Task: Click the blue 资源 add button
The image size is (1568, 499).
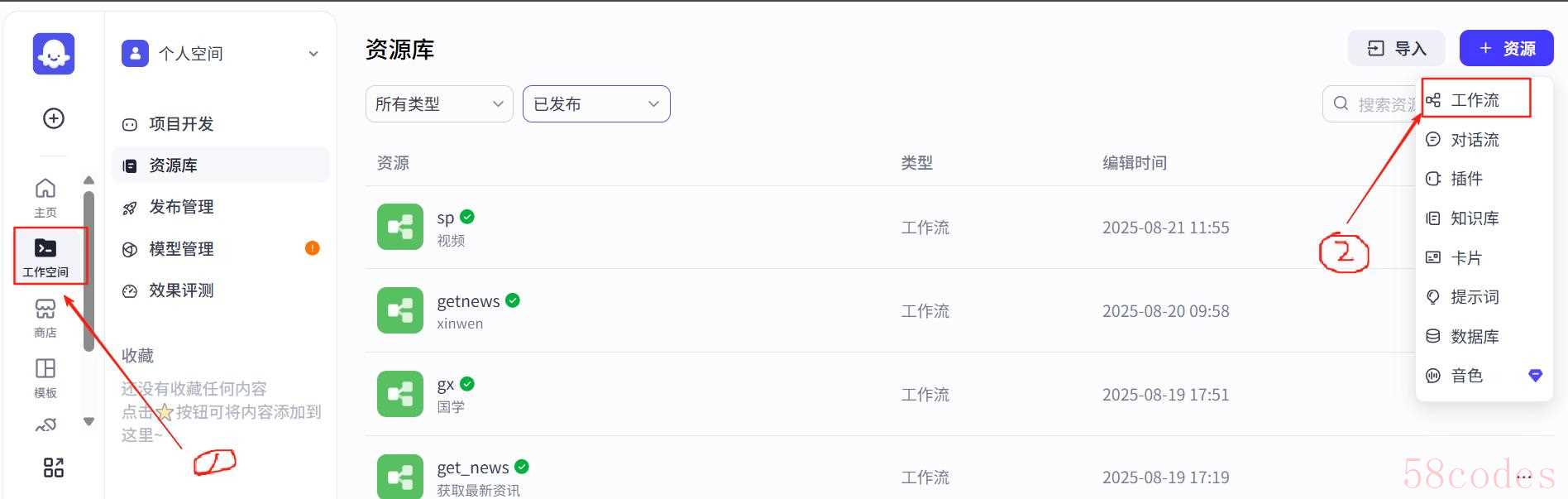Action: click(1506, 49)
